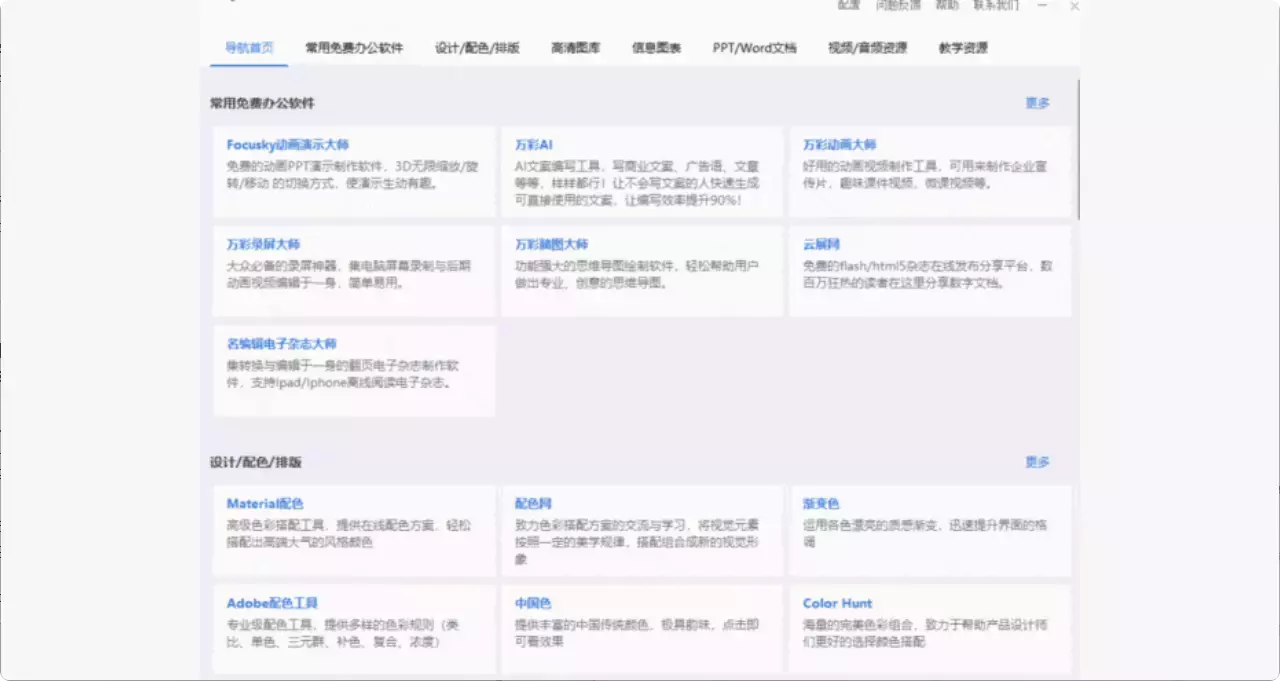Screen dimensions: 1280x681
Task: 打开 PPT/Word文档 标签页
Action: (x=754, y=46)
